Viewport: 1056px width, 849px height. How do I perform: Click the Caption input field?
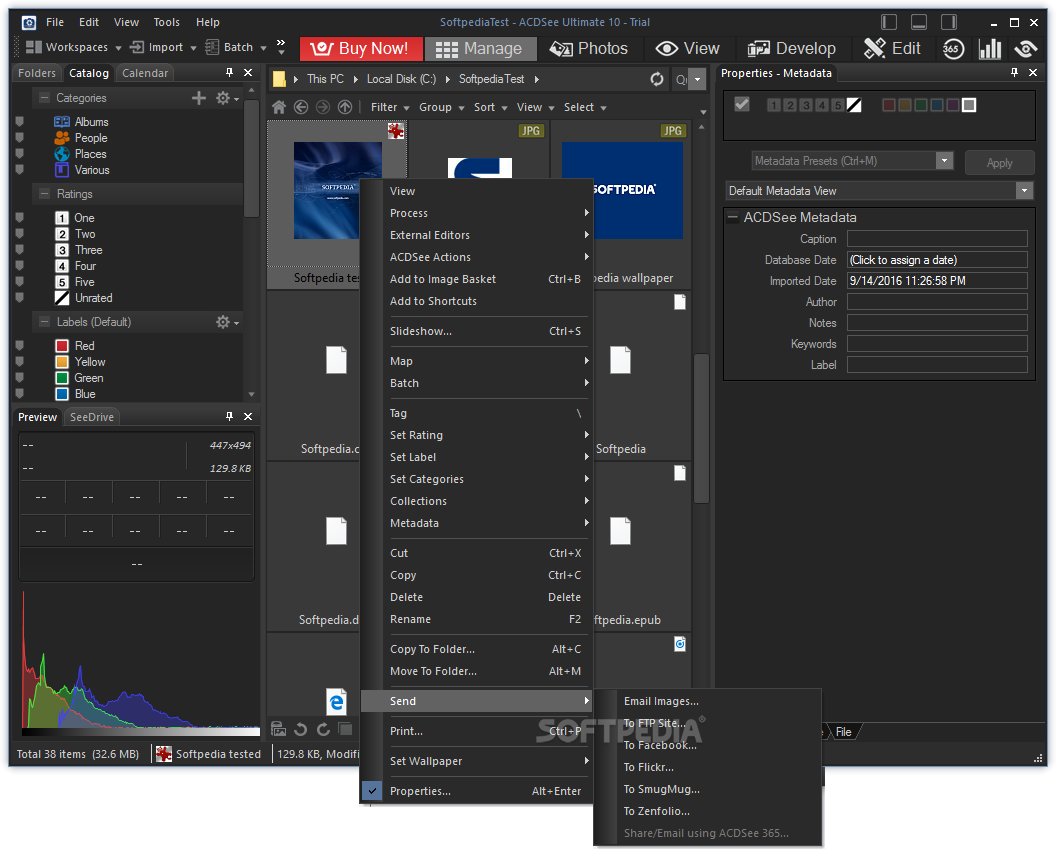[x=937, y=238]
